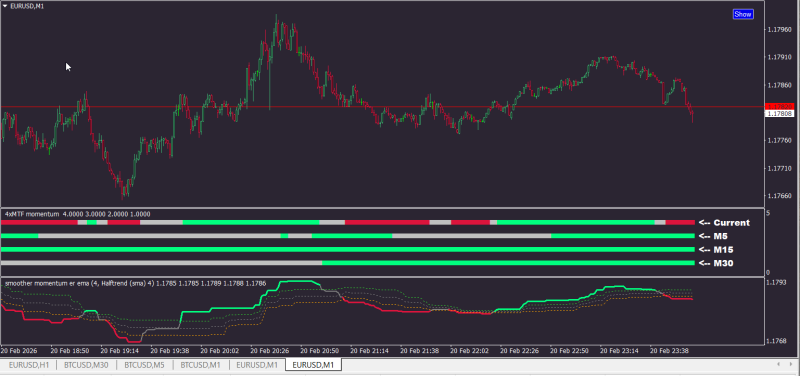Click the "20 Feb 19:38" time label
This screenshot has height=376, width=800.
point(170,351)
